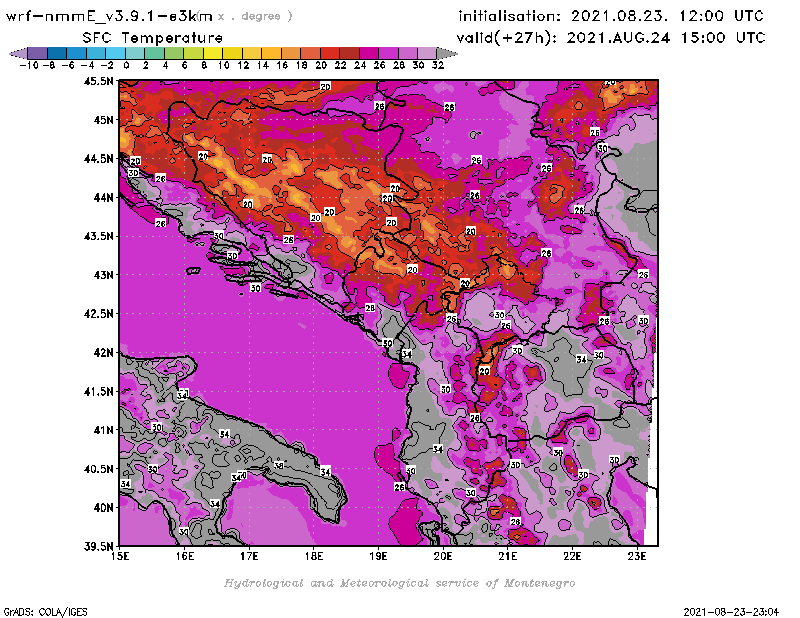Click the 45N latitude axis label
Image resolution: width=800 pixels, height=618 pixels.
pos(103,120)
